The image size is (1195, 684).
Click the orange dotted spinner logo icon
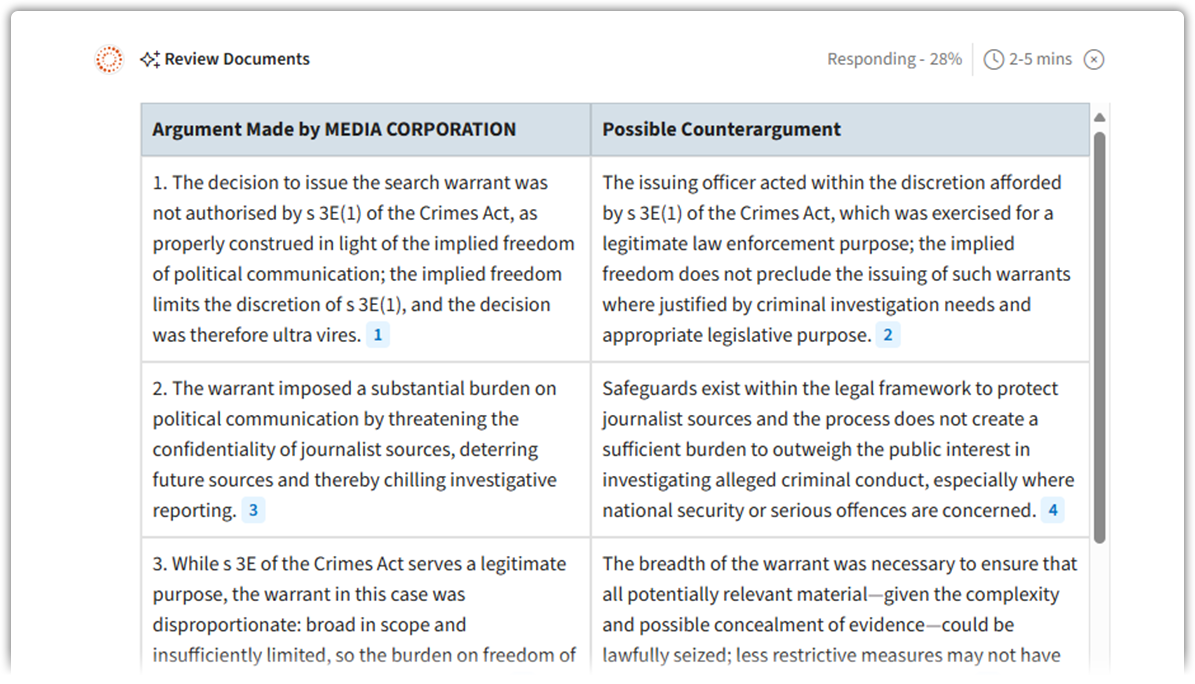tap(107, 58)
